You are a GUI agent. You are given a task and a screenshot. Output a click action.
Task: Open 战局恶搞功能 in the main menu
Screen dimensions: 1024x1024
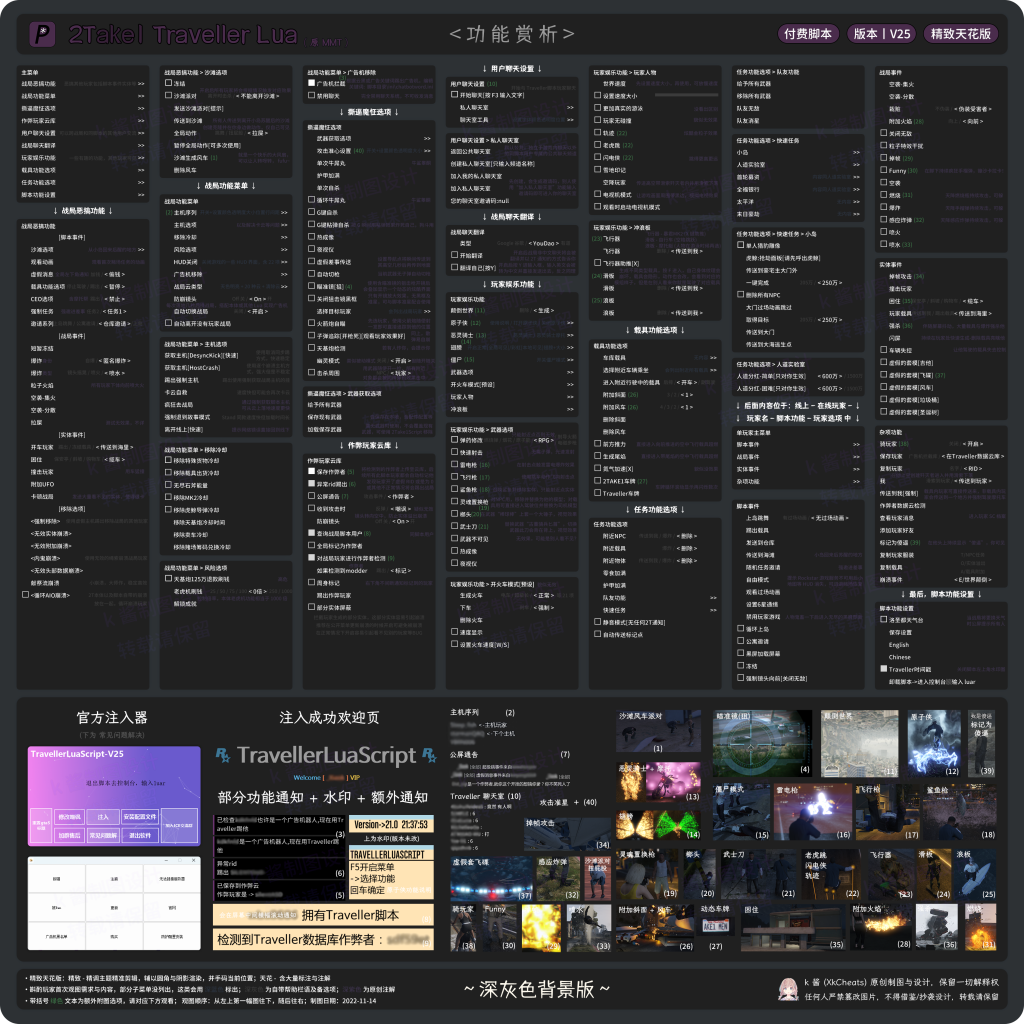[x=83, y=84]
